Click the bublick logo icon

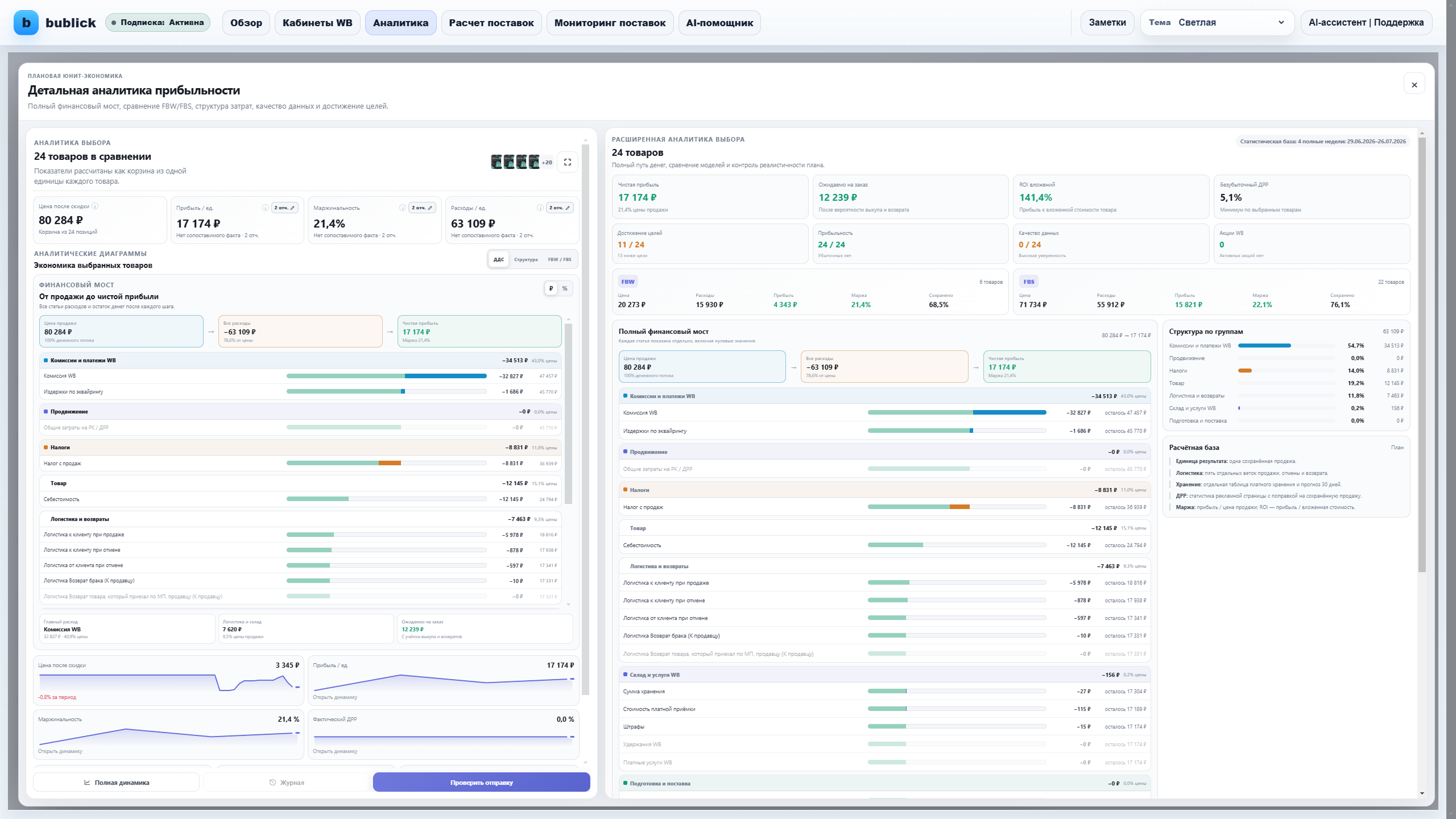coord(26,23)
